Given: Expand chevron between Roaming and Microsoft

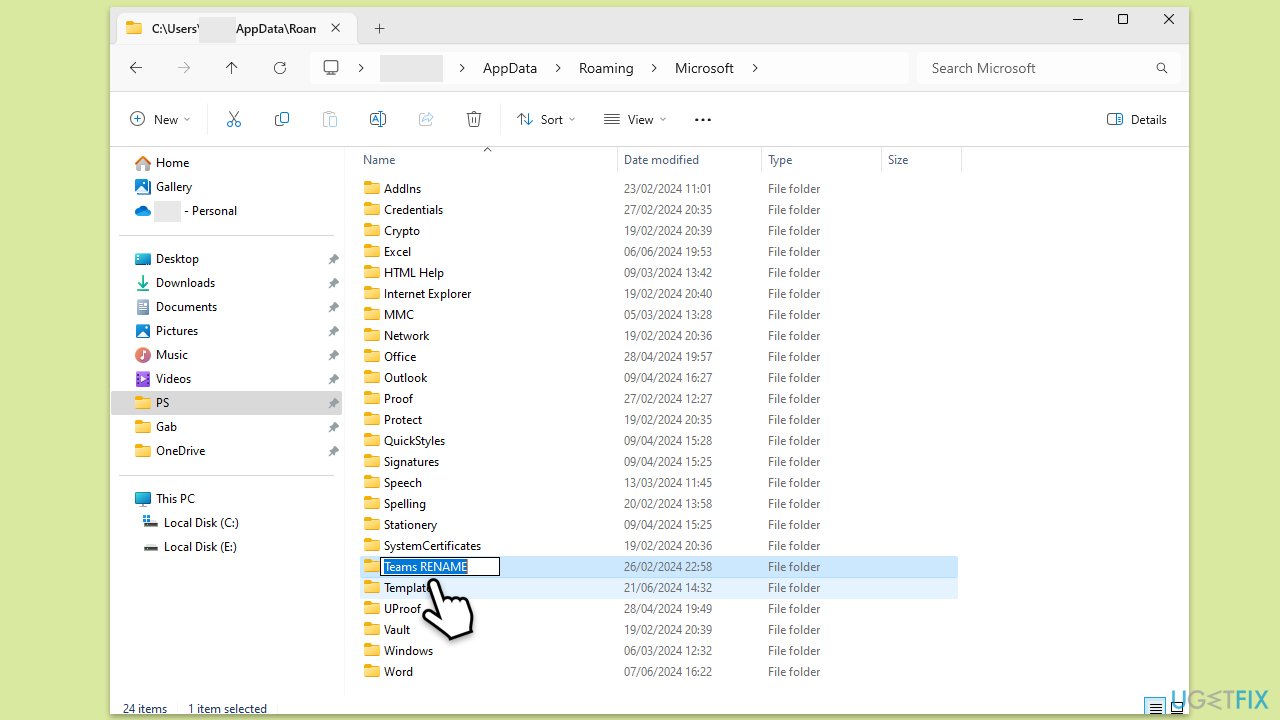Looking at the screenshot, I should point(654,68).
